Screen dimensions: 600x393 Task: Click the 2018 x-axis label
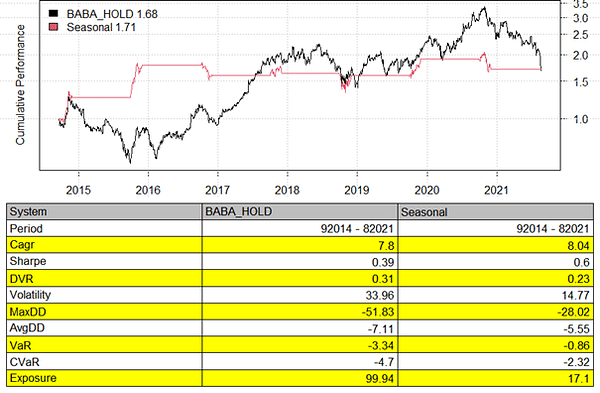coord(287,190)
